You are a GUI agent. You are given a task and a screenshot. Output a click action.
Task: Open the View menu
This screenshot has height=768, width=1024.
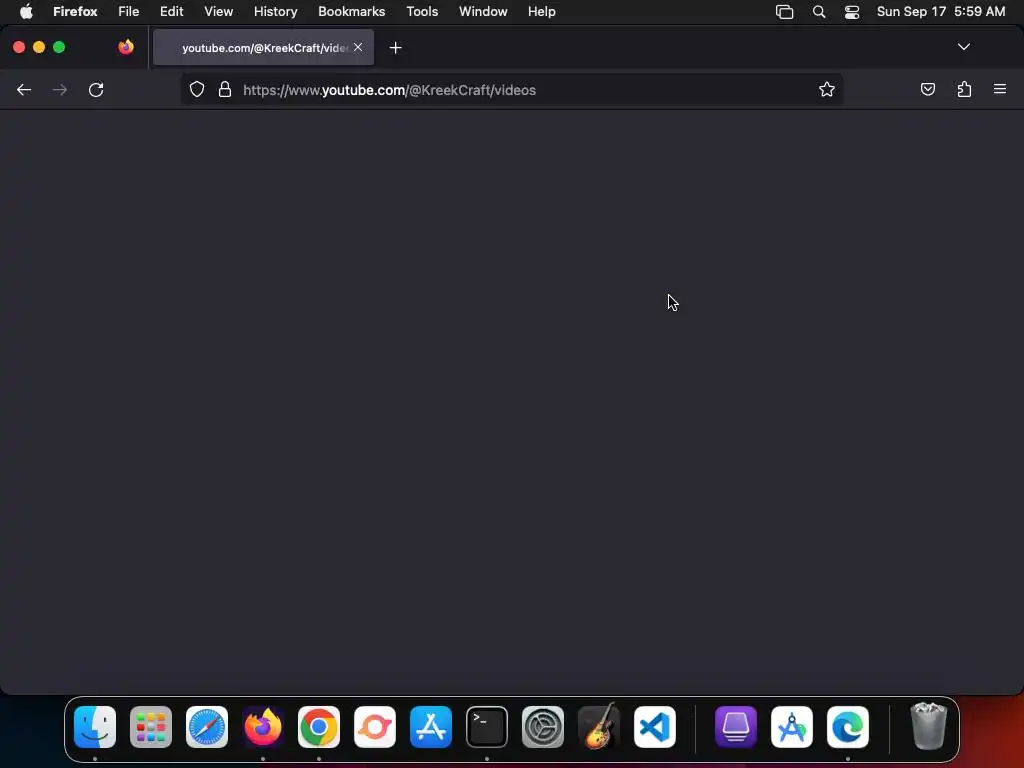[218, 12]
